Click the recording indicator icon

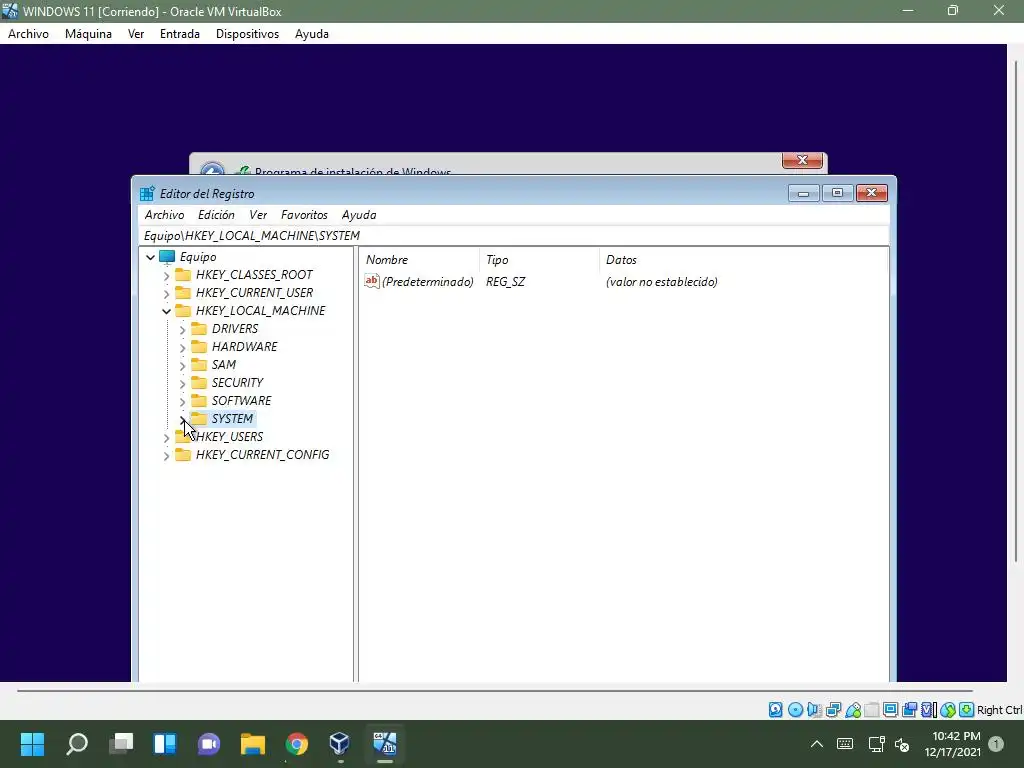pos(910,710)
